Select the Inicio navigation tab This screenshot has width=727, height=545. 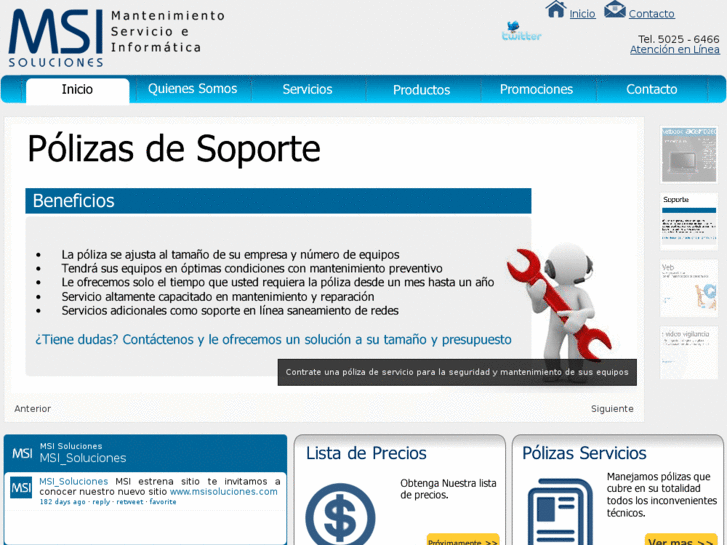(x=77, y=90)
